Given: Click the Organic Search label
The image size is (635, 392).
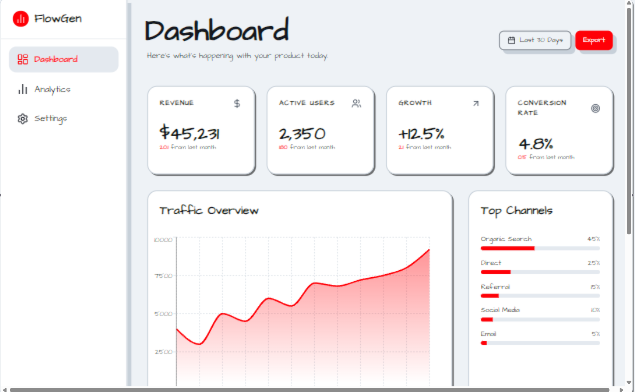Looking at the screenshot, I should (506, 239).
